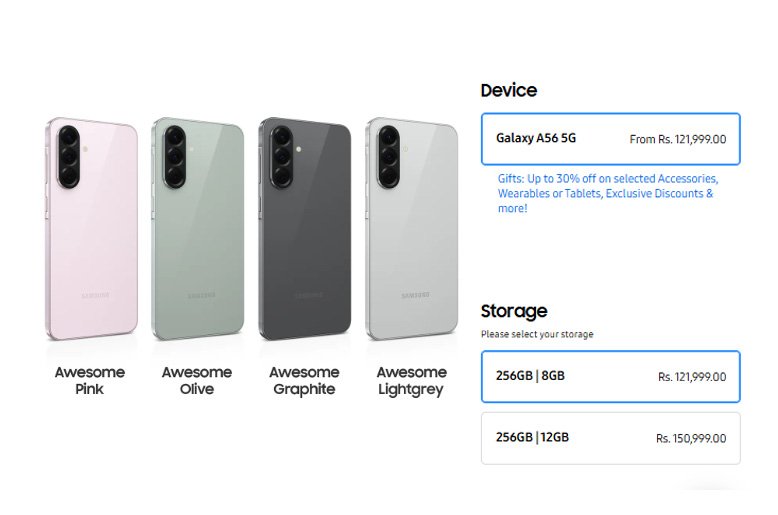Choose the 256GB | 8GB storage option
The height and width of the screenshot is (515, 778).
[610, 376]
